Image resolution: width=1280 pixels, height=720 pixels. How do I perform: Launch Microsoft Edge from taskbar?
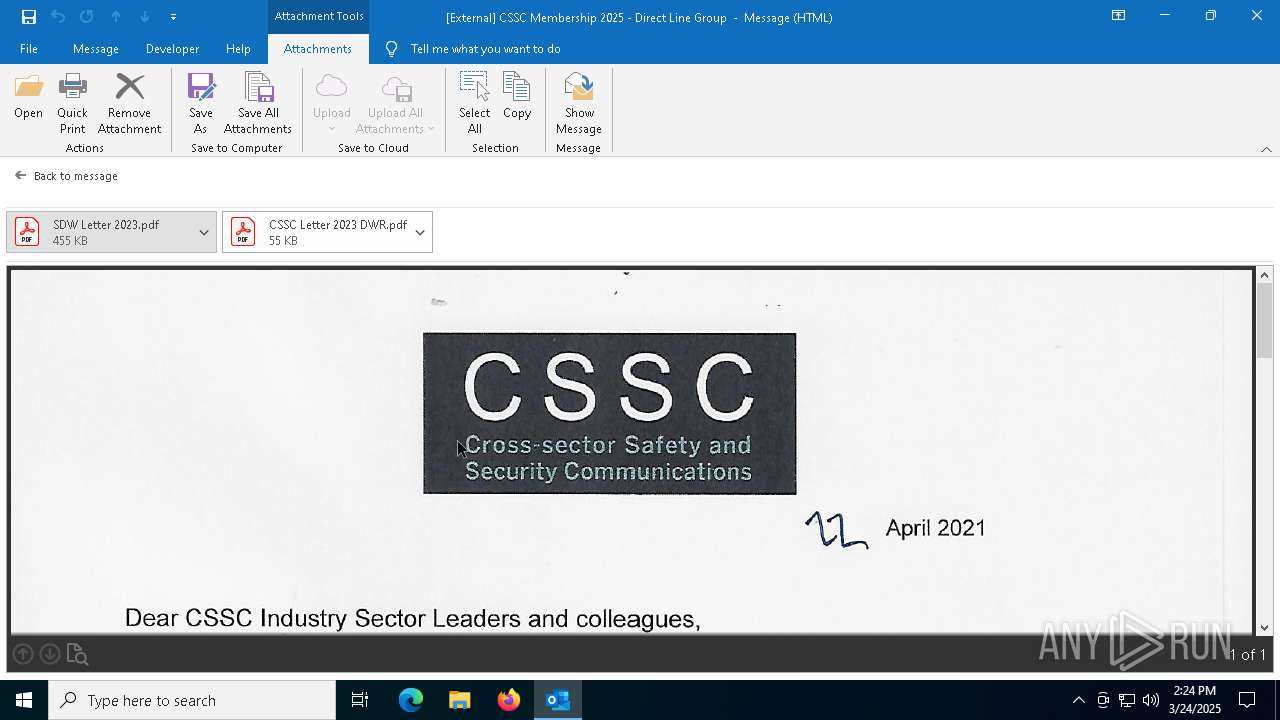[x=411, y=700]
